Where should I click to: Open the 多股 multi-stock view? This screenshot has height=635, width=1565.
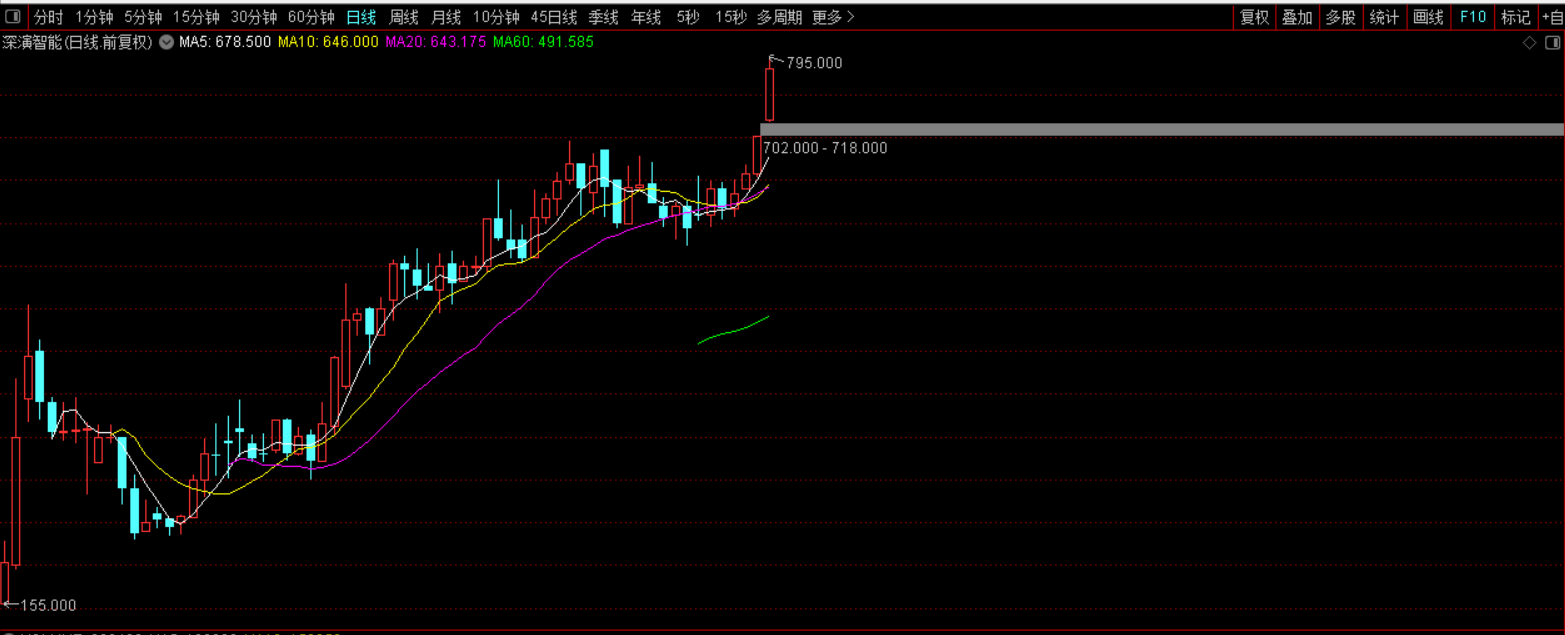tap(1340, 17)
